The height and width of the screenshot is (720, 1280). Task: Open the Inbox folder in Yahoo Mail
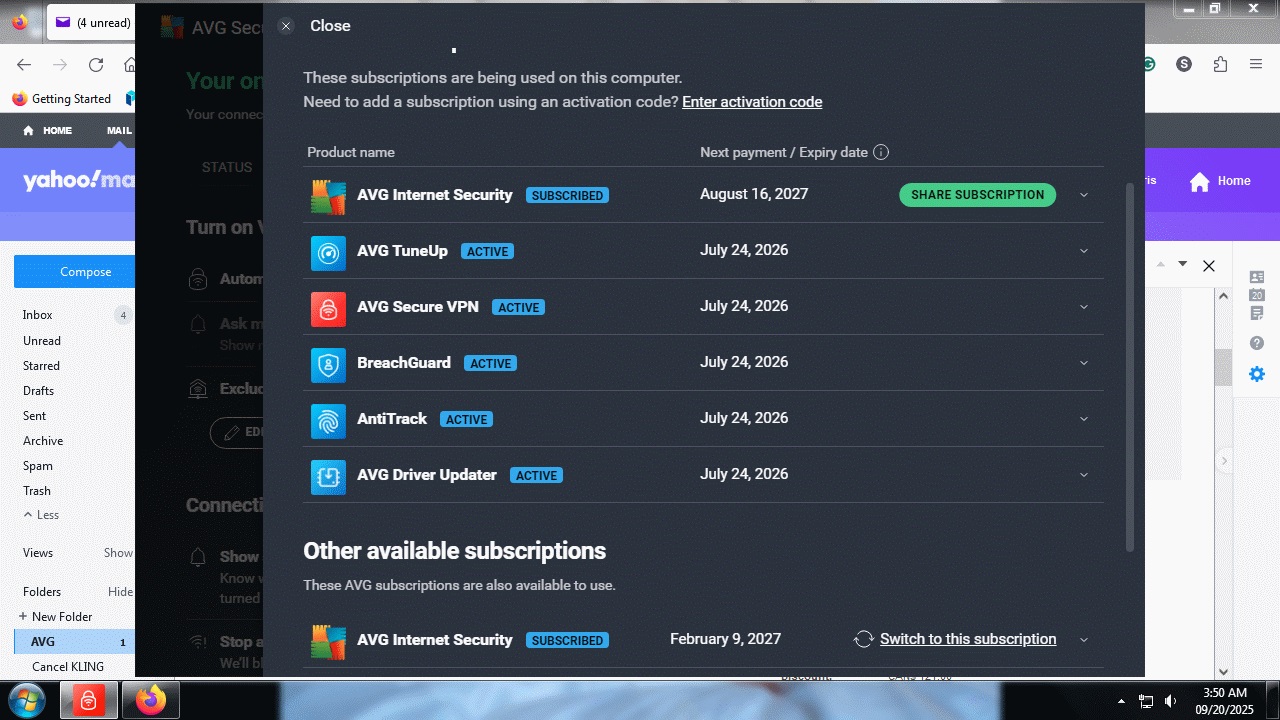coord(38,315)
